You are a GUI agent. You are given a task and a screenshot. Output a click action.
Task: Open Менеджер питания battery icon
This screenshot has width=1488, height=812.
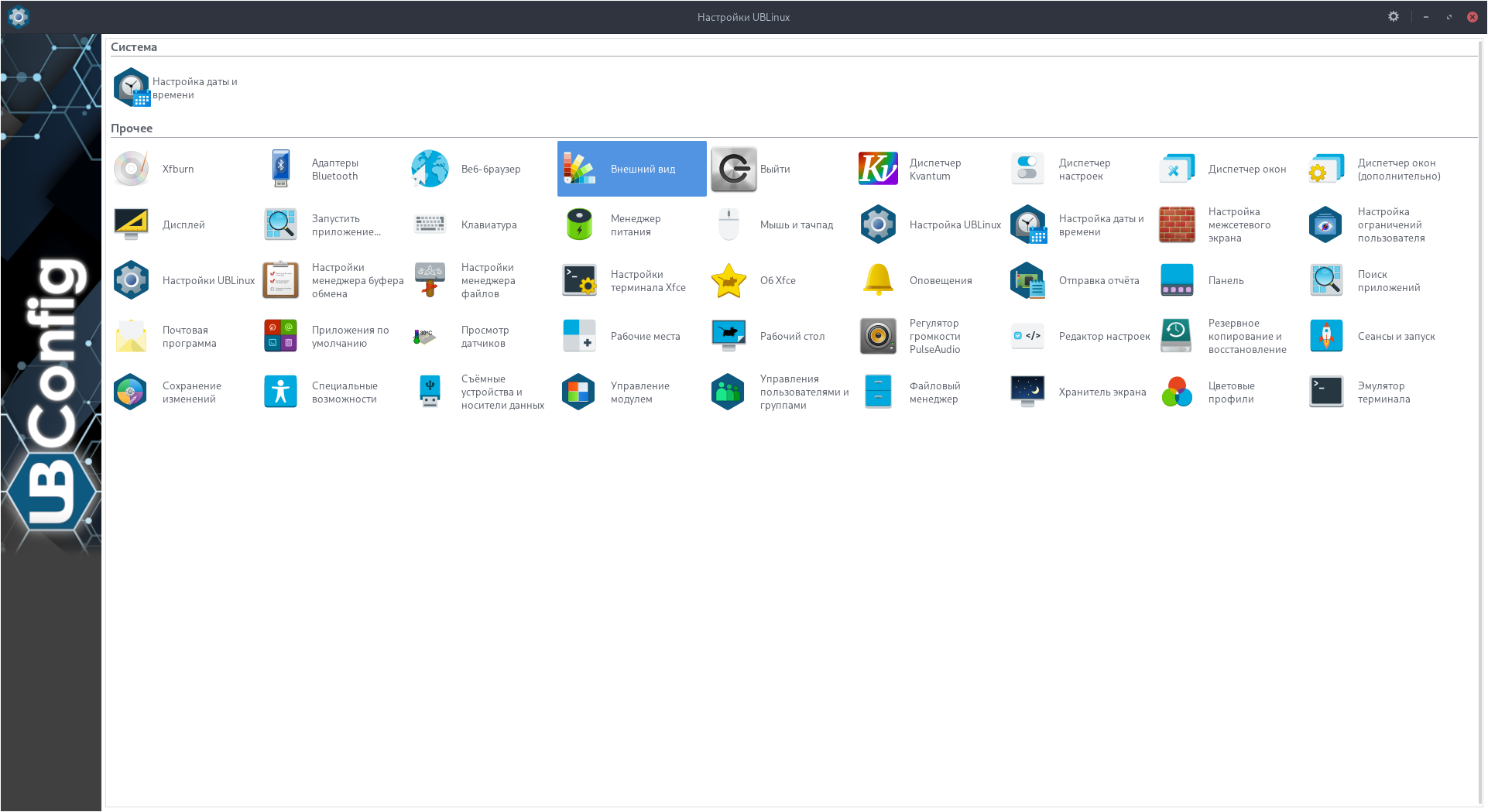coord(579,224)
